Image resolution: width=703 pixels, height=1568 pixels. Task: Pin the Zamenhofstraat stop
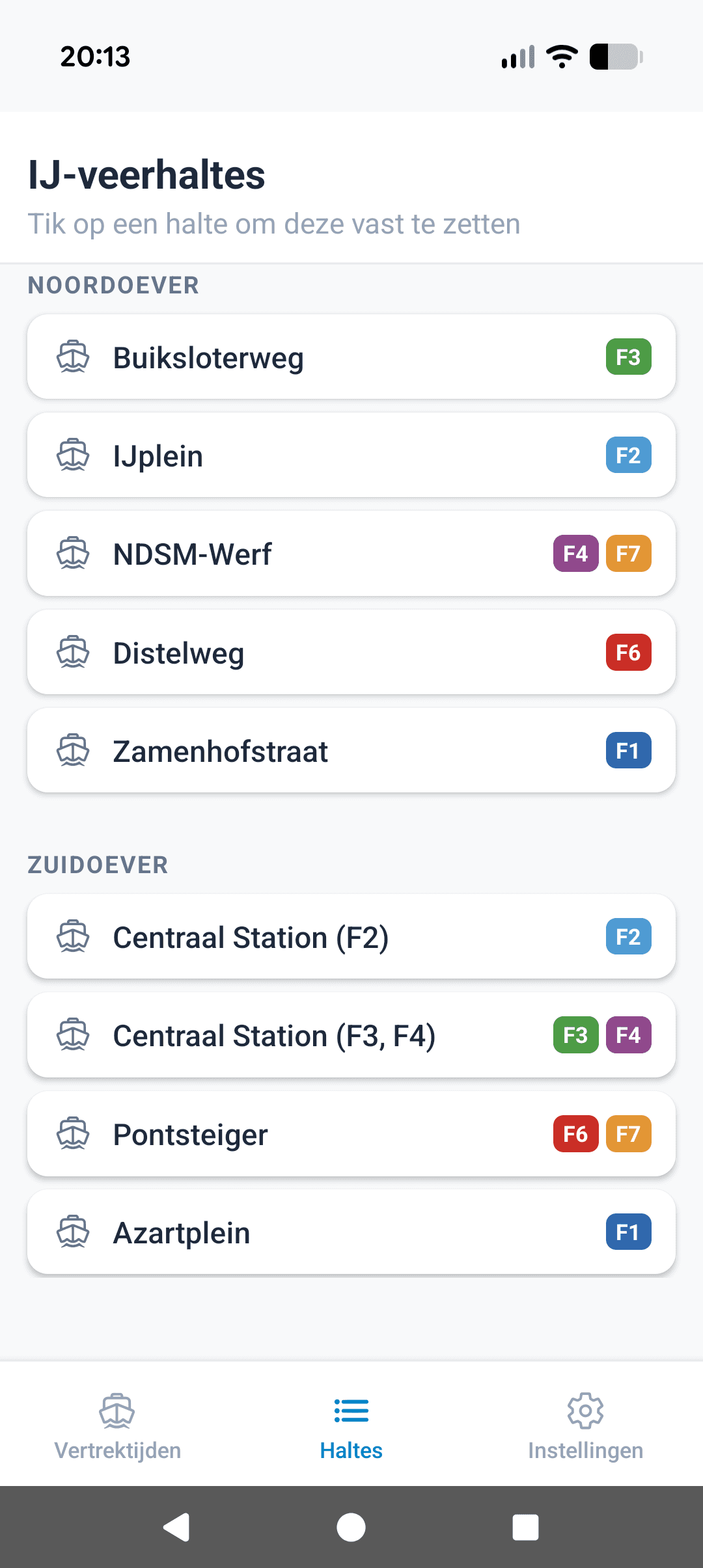(x=351, y=750)
